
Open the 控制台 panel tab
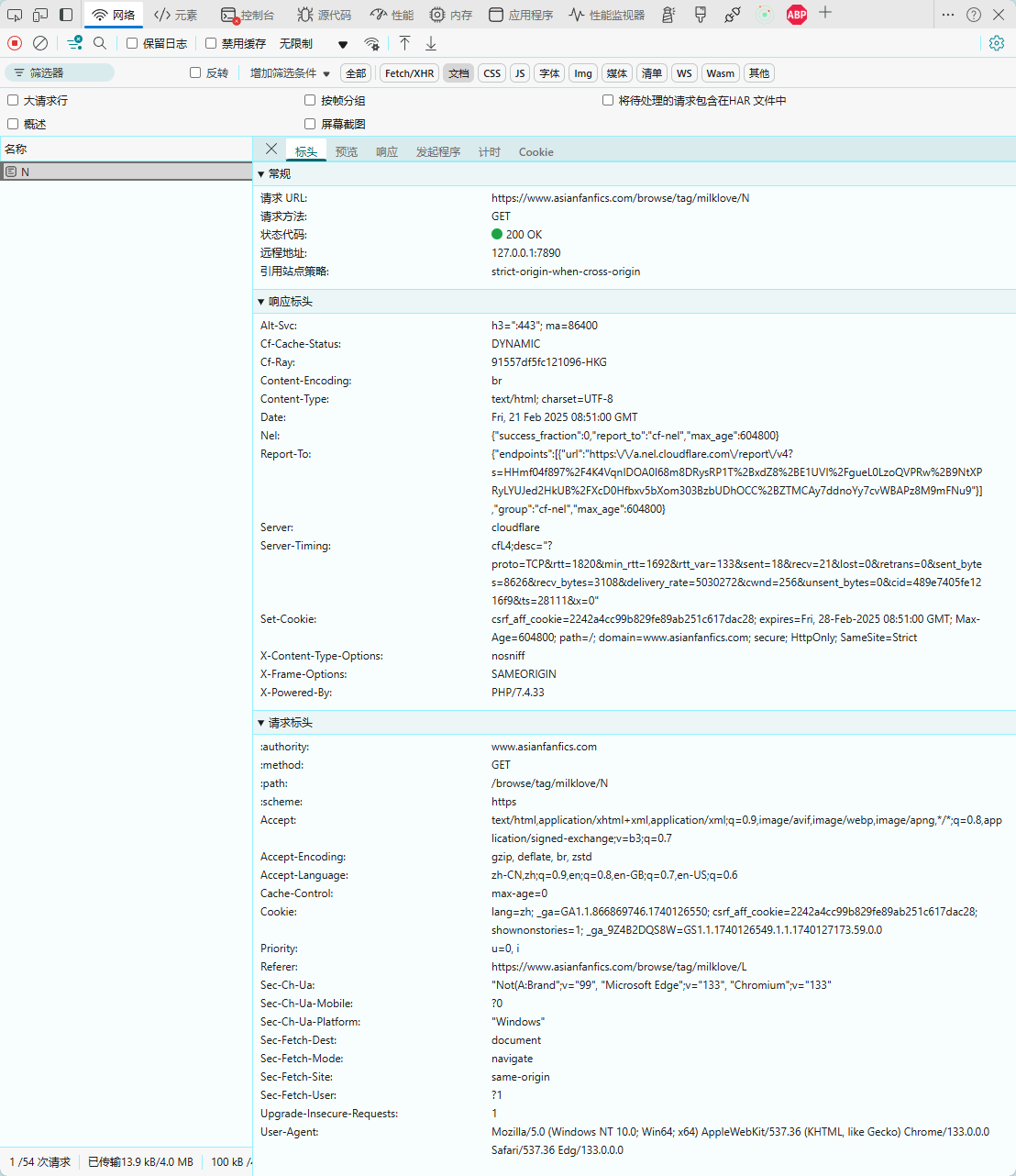(x=248, y=15)
